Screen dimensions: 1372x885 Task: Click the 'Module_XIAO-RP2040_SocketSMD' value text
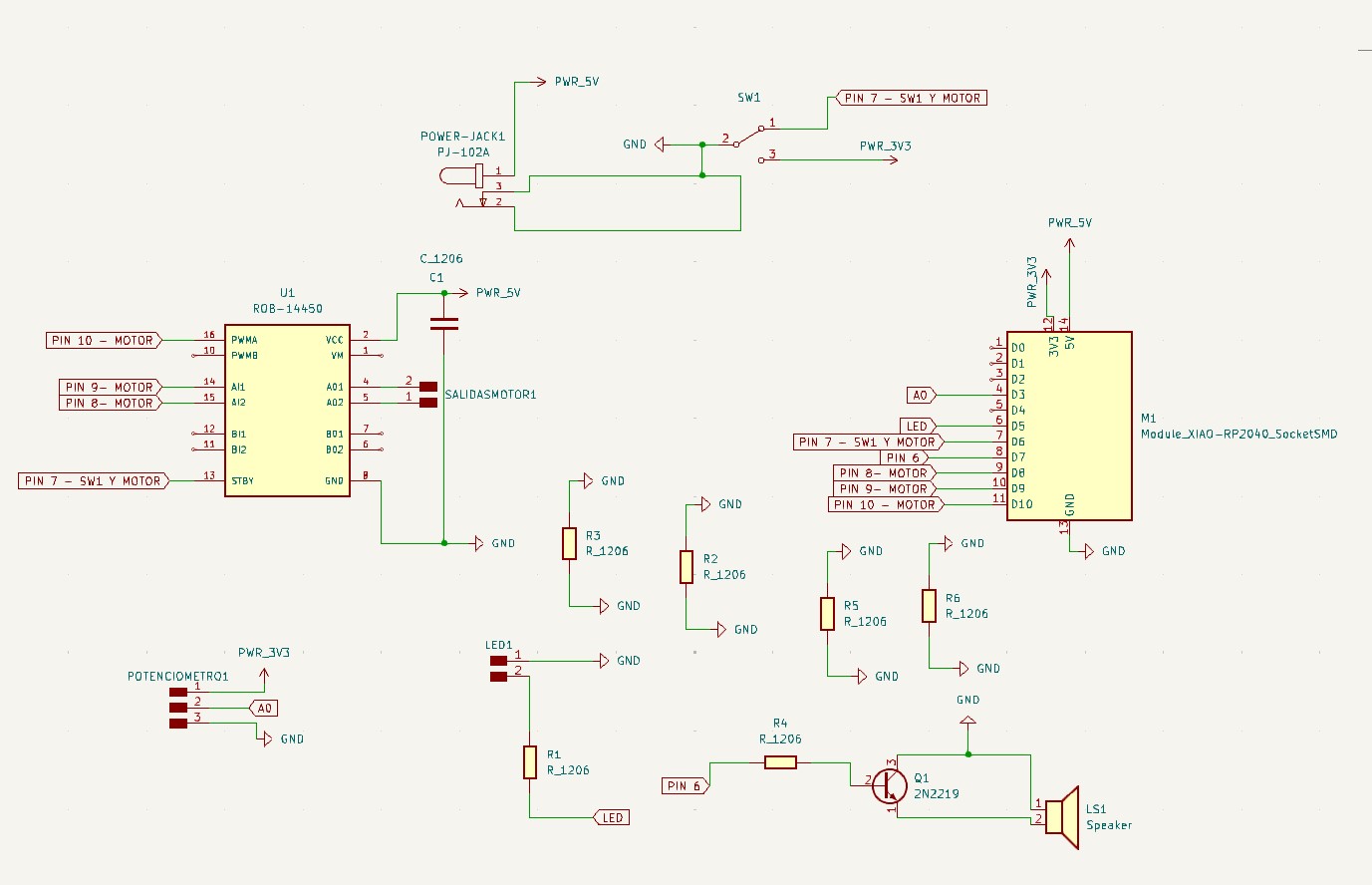click(1239, 434)
